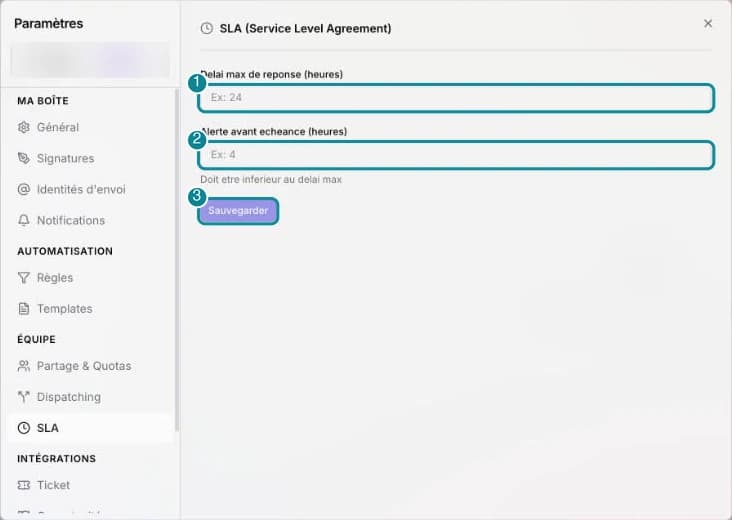Go to the Dispatching section

pyautogui.click(x=91, y=397)
